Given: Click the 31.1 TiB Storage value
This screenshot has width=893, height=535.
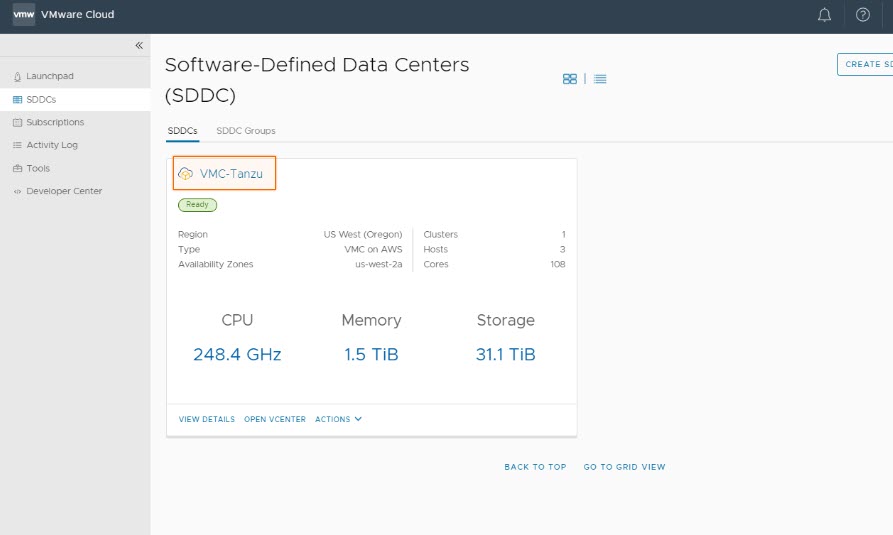Looking at the screenshot, I should [x=506, y=354].
